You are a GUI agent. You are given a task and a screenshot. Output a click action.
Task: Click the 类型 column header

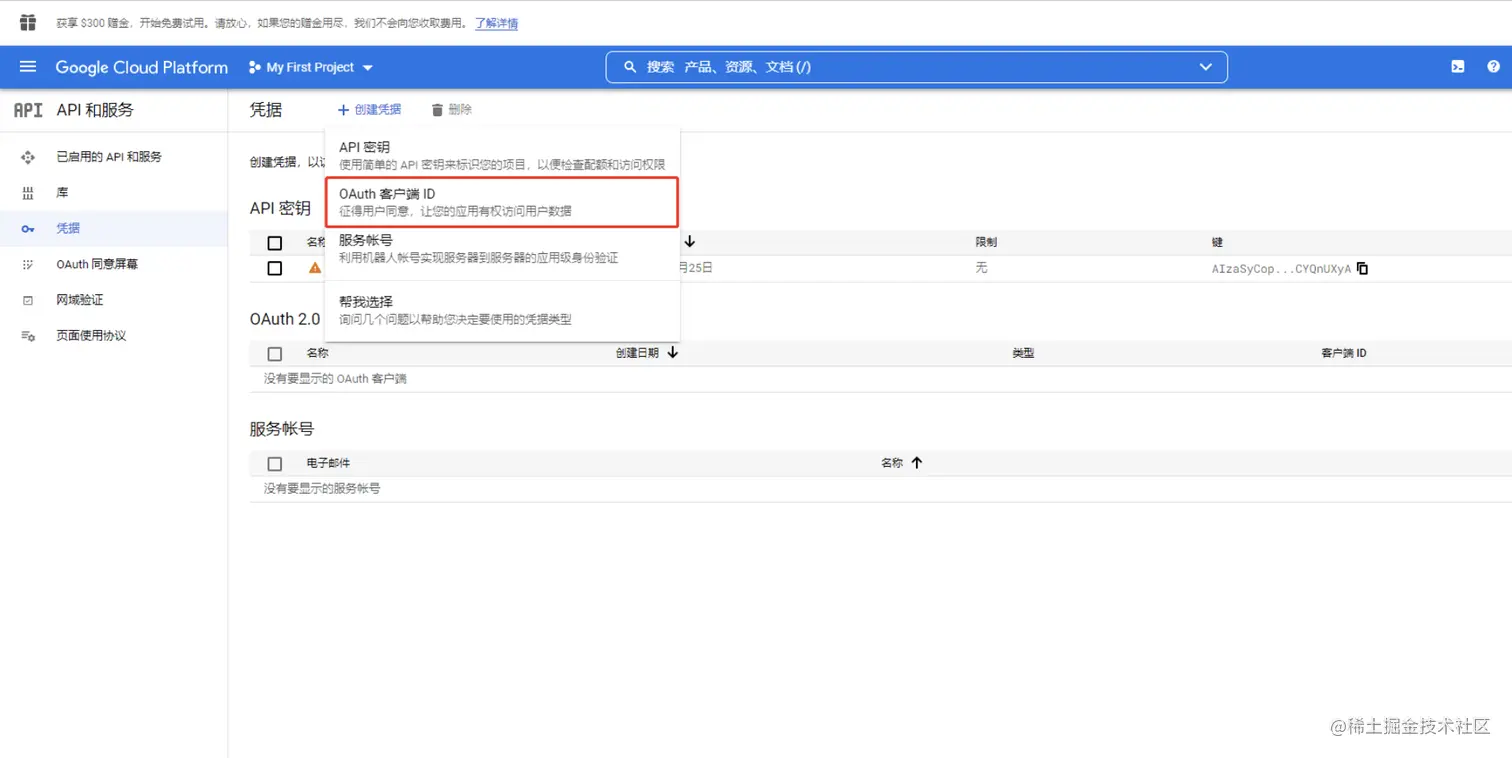(x=1023, y=353)
